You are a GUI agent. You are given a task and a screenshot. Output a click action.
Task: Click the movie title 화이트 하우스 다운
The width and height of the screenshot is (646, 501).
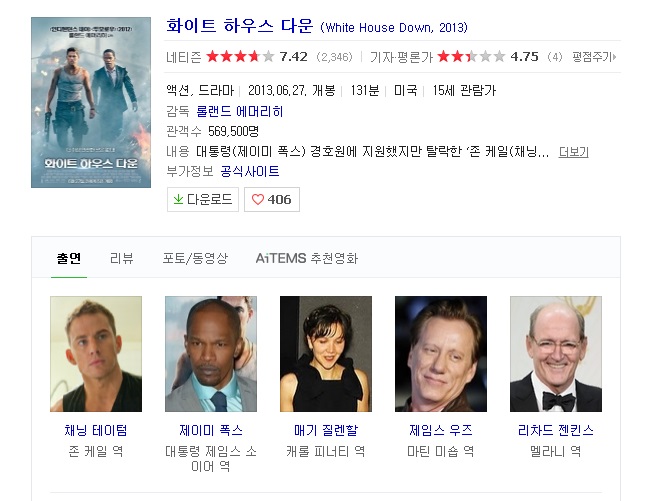pyautogui.click(x=240, y=26)
